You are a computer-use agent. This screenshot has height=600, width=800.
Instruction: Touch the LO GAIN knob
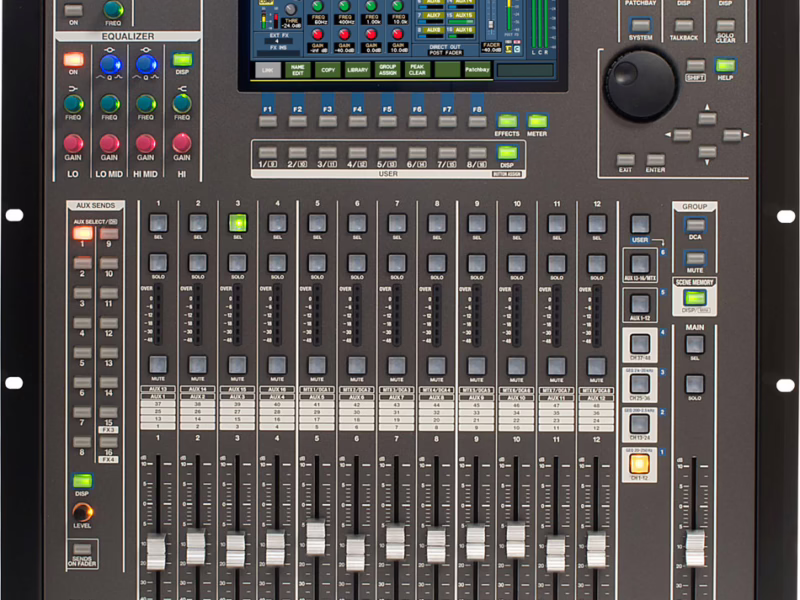tap(73, 143)
